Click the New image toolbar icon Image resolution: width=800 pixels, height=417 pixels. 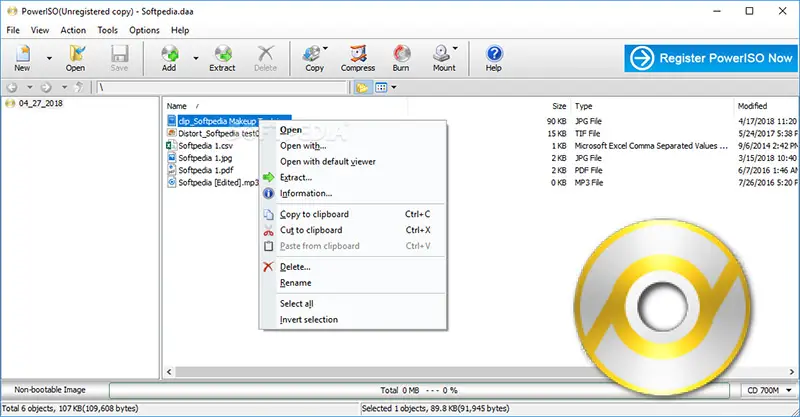point(22,58)
